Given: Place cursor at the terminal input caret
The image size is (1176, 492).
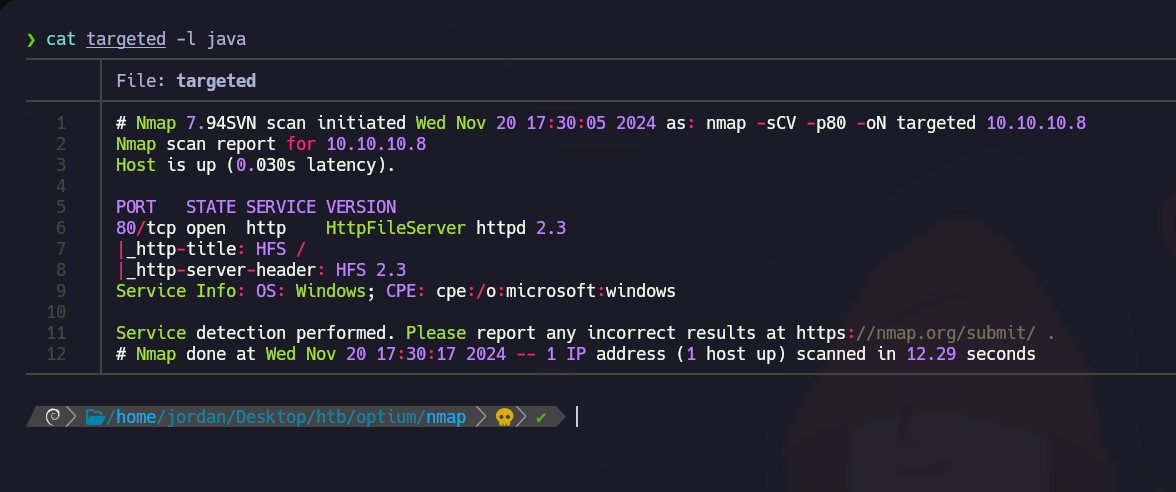Looking at the screenshot, I should [x=577, y=417].
